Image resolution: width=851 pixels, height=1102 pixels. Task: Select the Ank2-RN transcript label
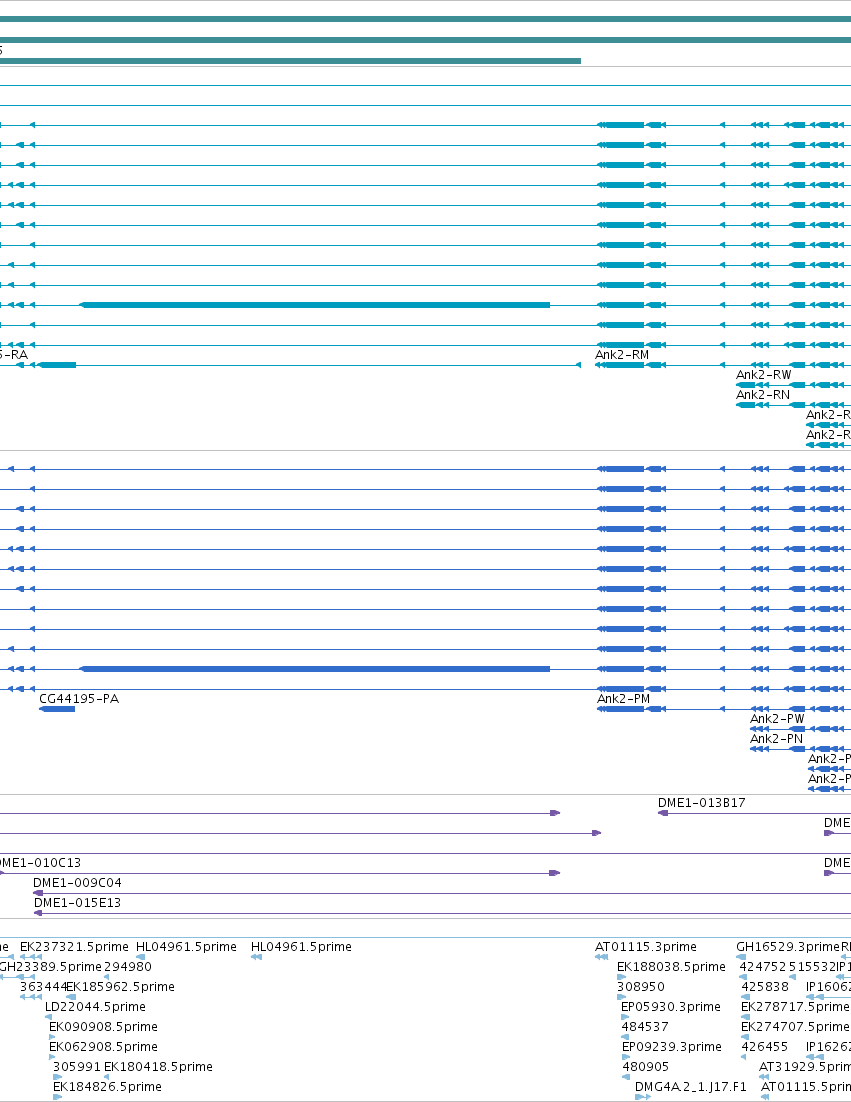click(x=762, y=395)
